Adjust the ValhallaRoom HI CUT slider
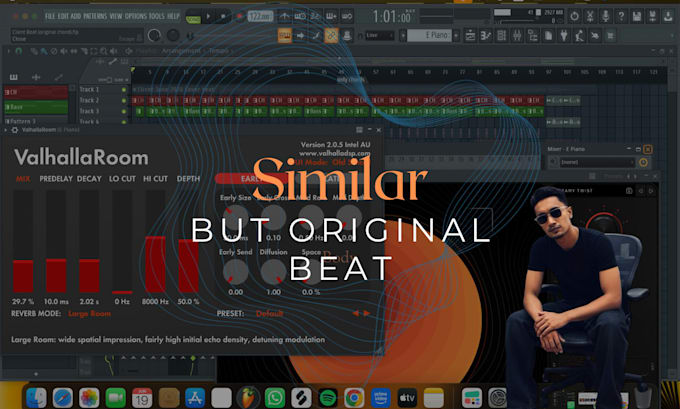This screenshot has width=680, height=409. [x=155, y=241]
